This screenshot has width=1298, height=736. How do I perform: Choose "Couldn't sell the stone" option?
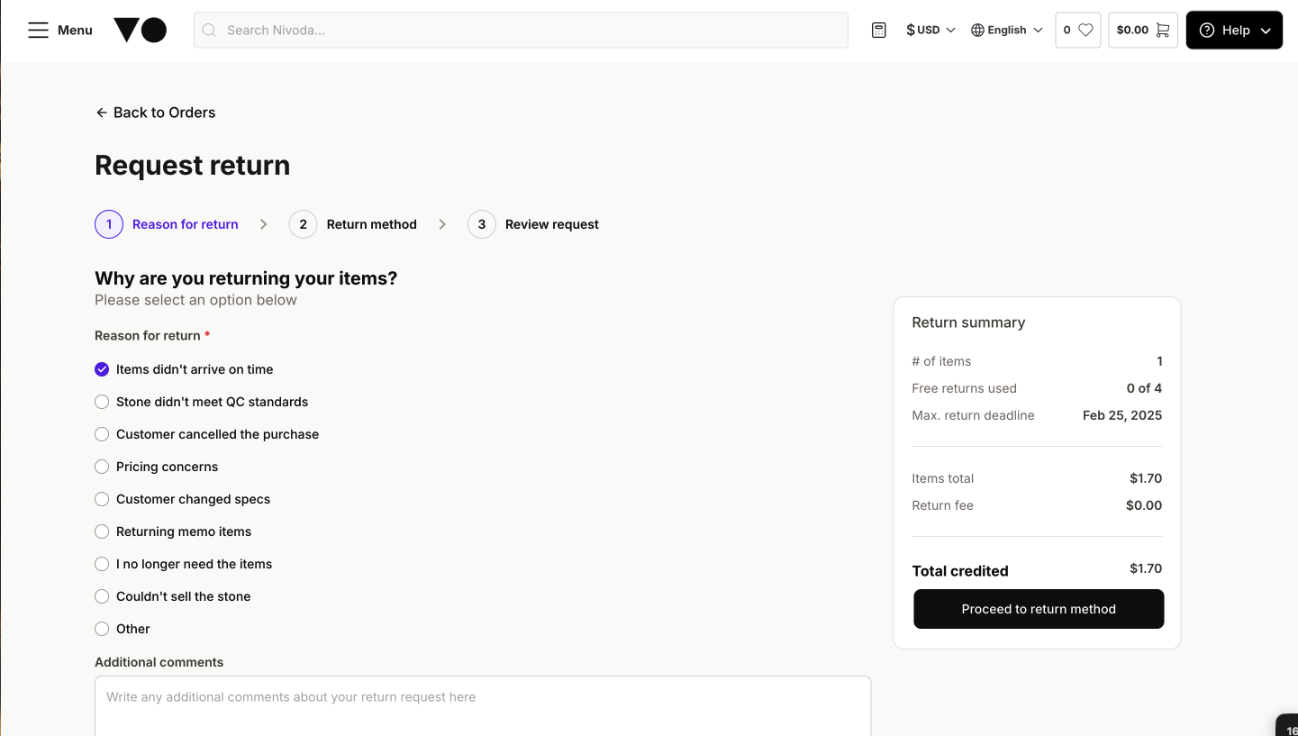173,597
